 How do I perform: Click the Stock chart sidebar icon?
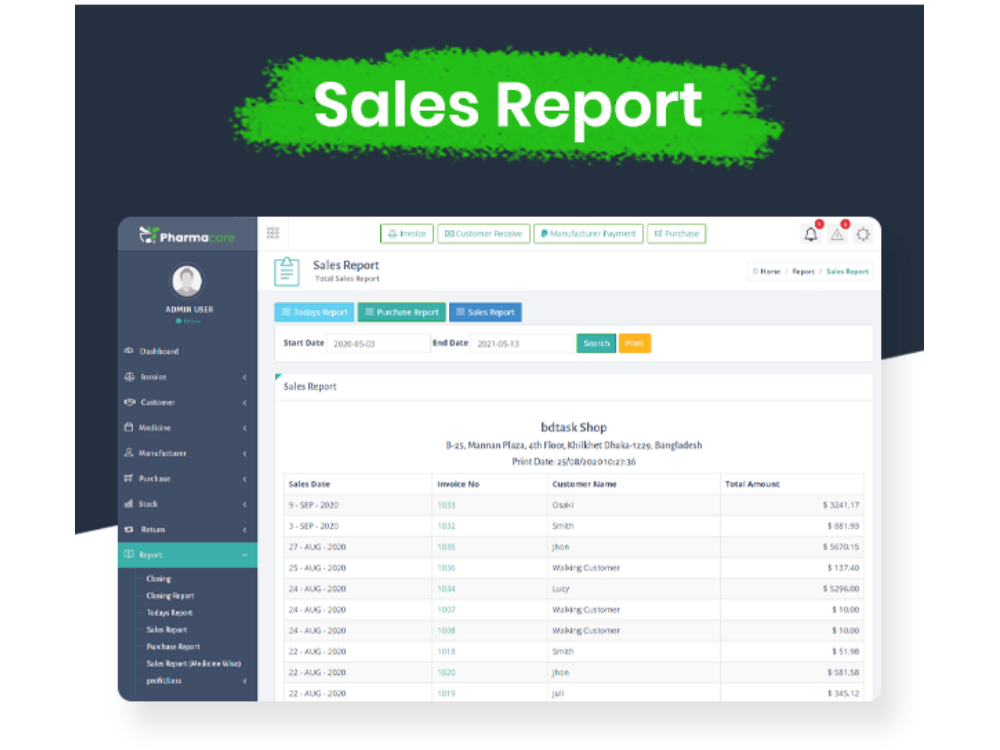(129, 503)
